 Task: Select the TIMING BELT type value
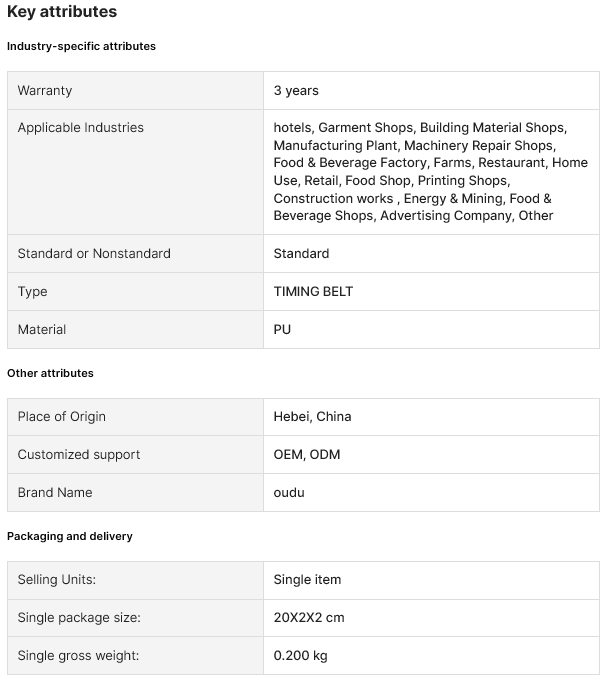(x=313, y=291)
